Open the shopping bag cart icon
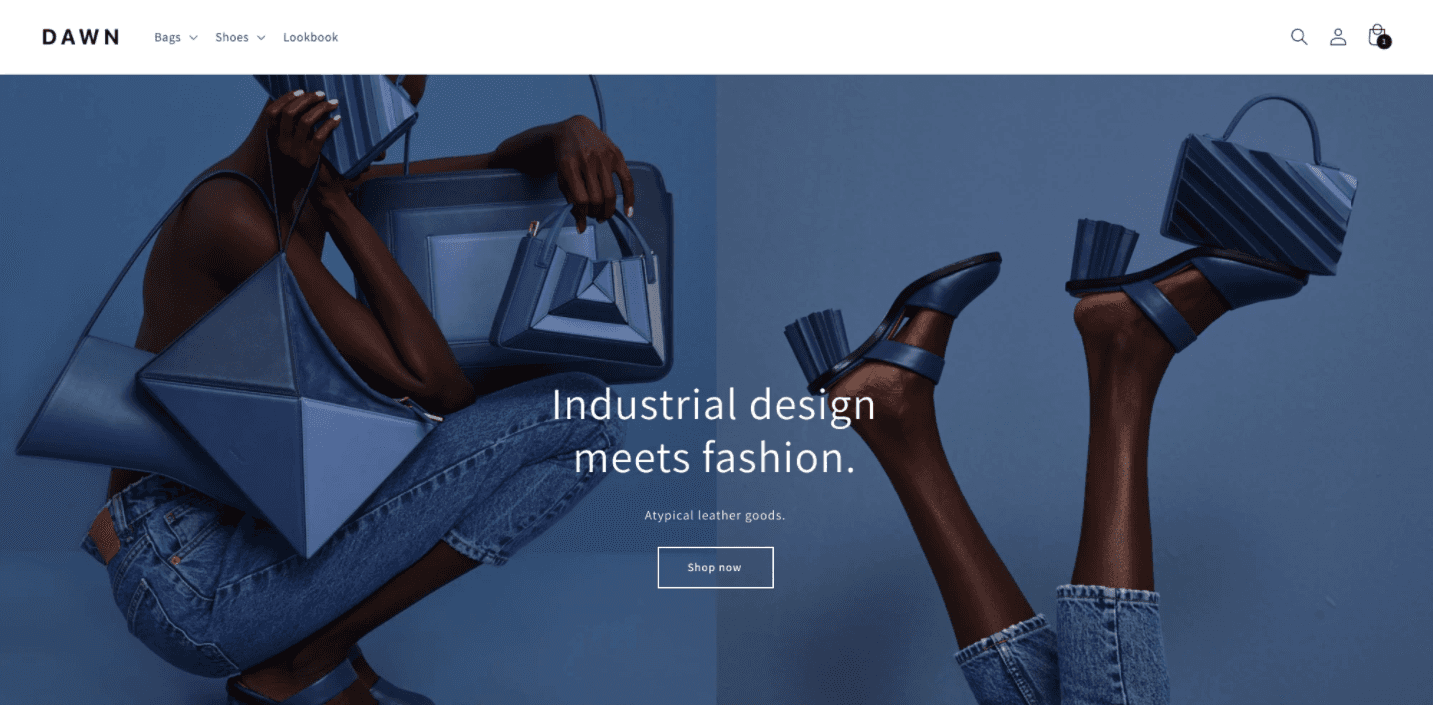The width and height of the screenshot is (1433, 705). [1377, 36]
